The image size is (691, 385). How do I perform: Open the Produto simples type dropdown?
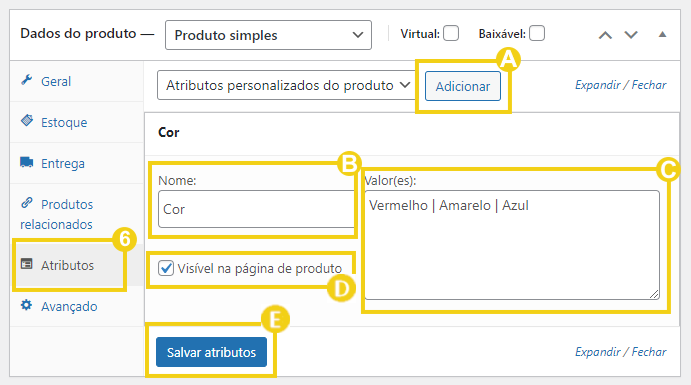pos(268,35)
